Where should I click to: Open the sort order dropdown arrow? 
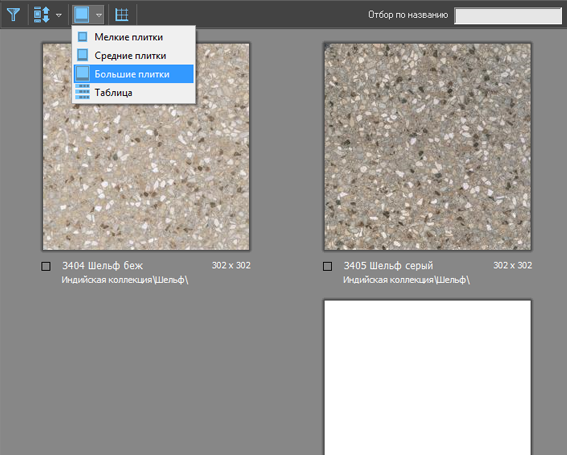point(59,15)
